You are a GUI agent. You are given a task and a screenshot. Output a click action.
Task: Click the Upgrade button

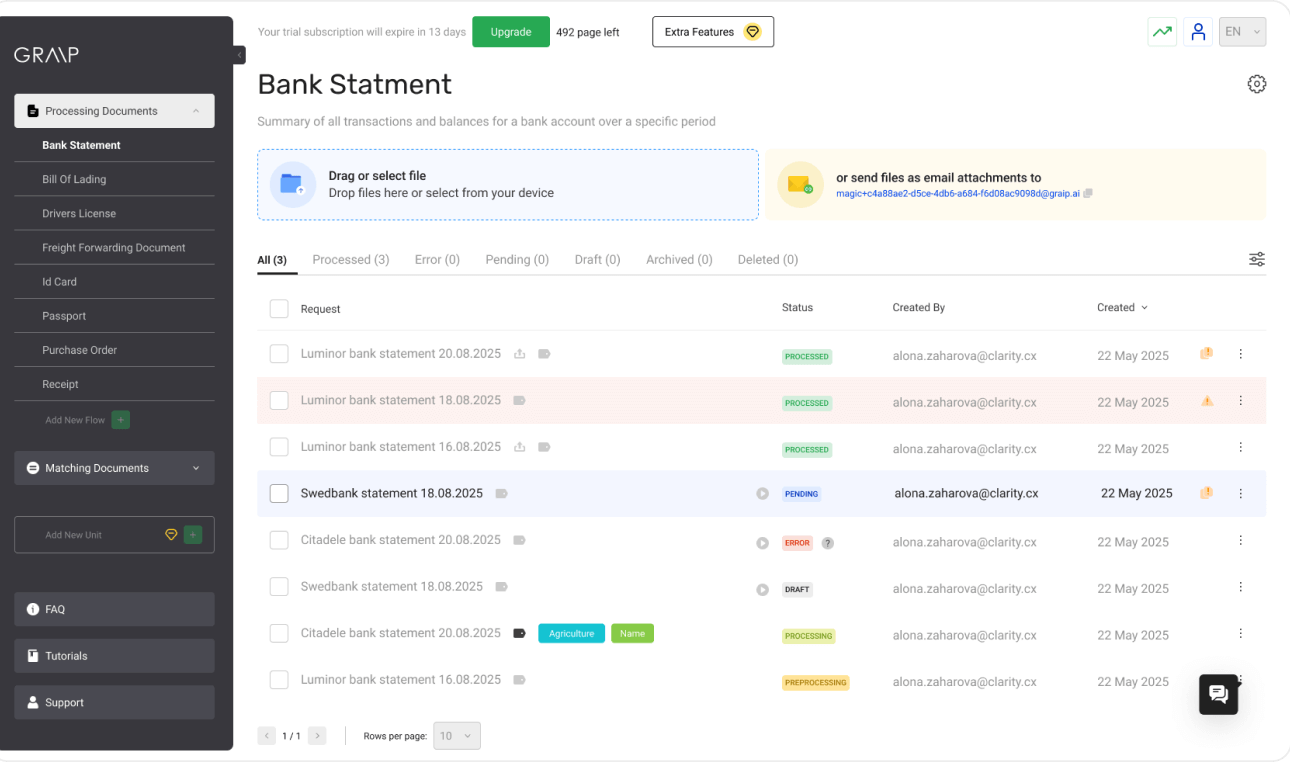pyautogui.click(x=510, y=31)
